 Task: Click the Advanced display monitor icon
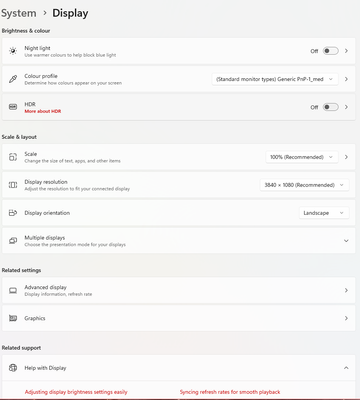(x=13, y=290)
